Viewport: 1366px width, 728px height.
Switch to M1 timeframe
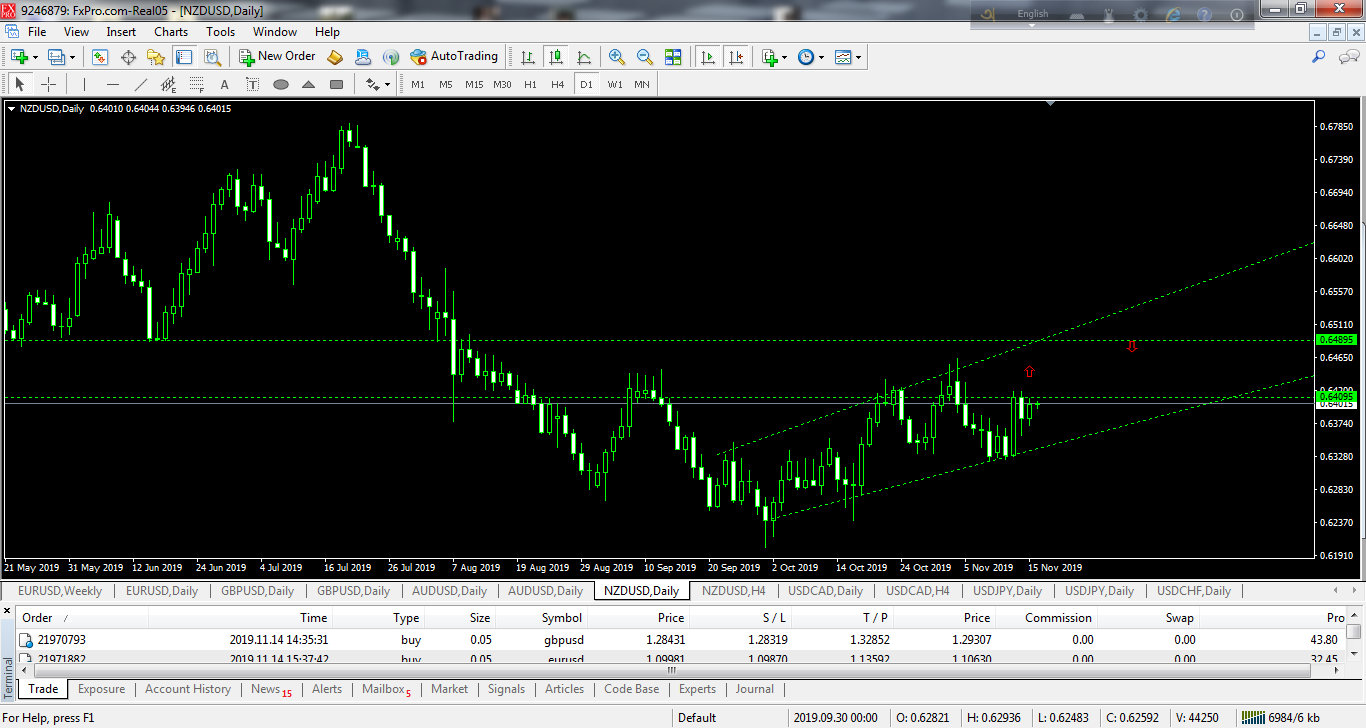coord(418,84)
